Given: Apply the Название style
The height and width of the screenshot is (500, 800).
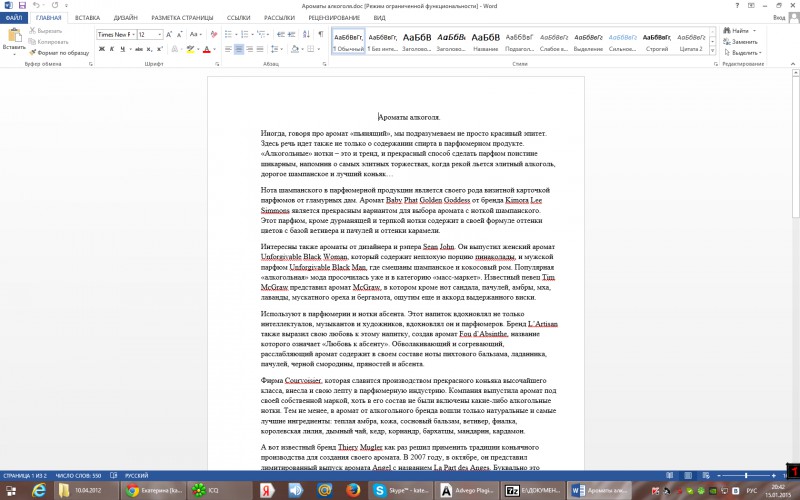Looking at the screenshot, I should coord(485,41).
